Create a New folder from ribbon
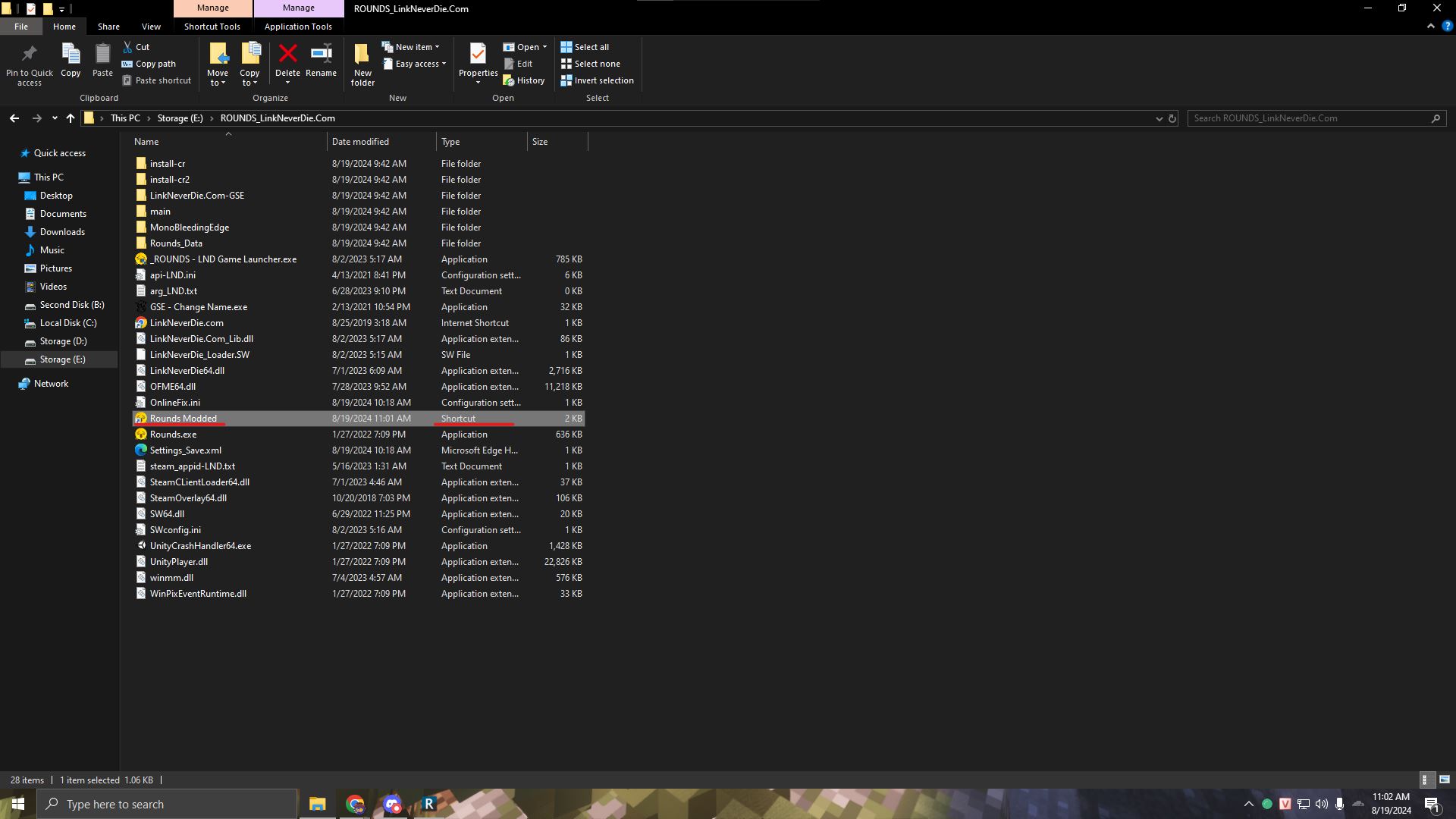The image size is (1456, 819). click(x=362, y=64)
